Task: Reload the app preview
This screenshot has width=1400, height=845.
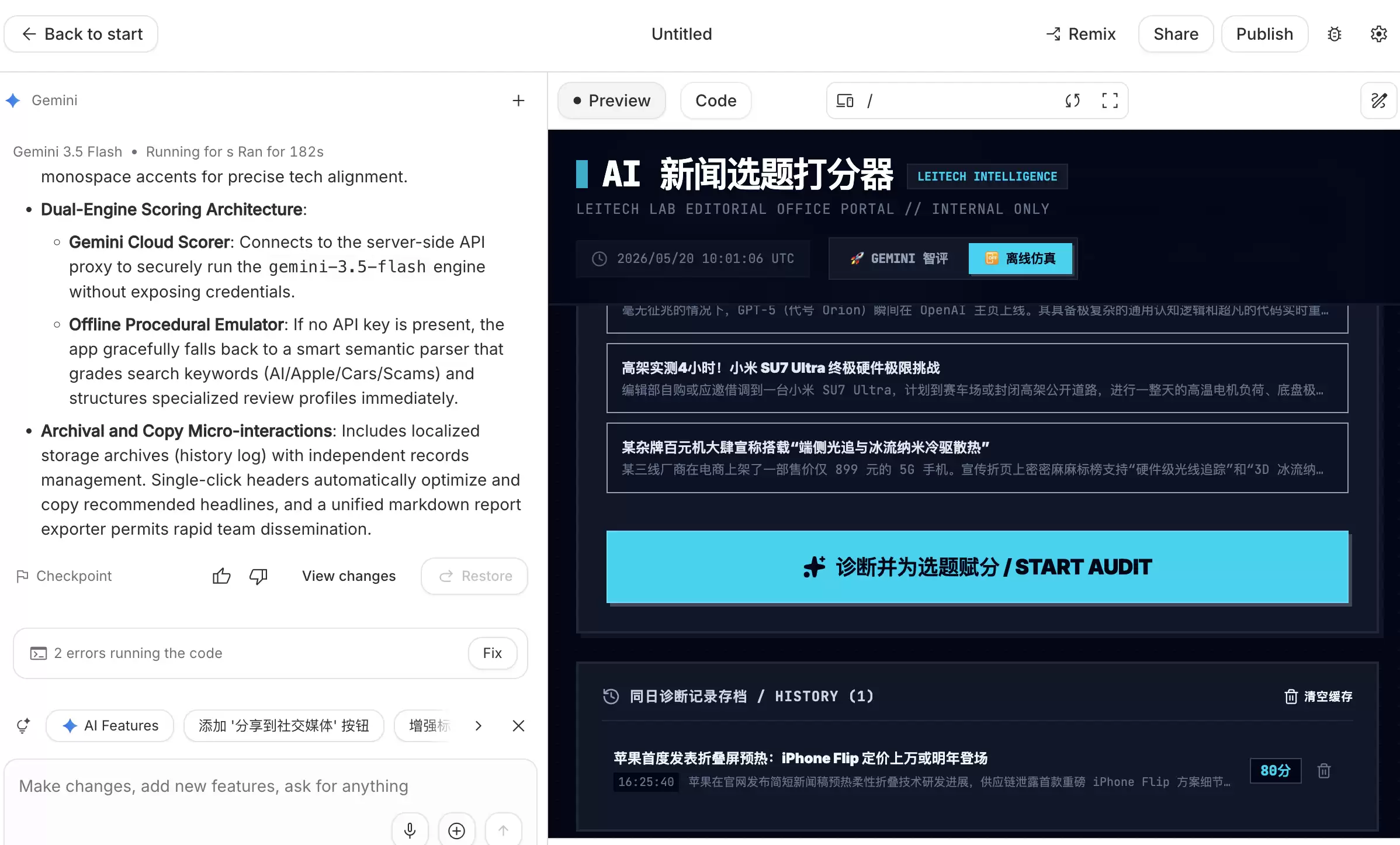Action: (1073, 101)
